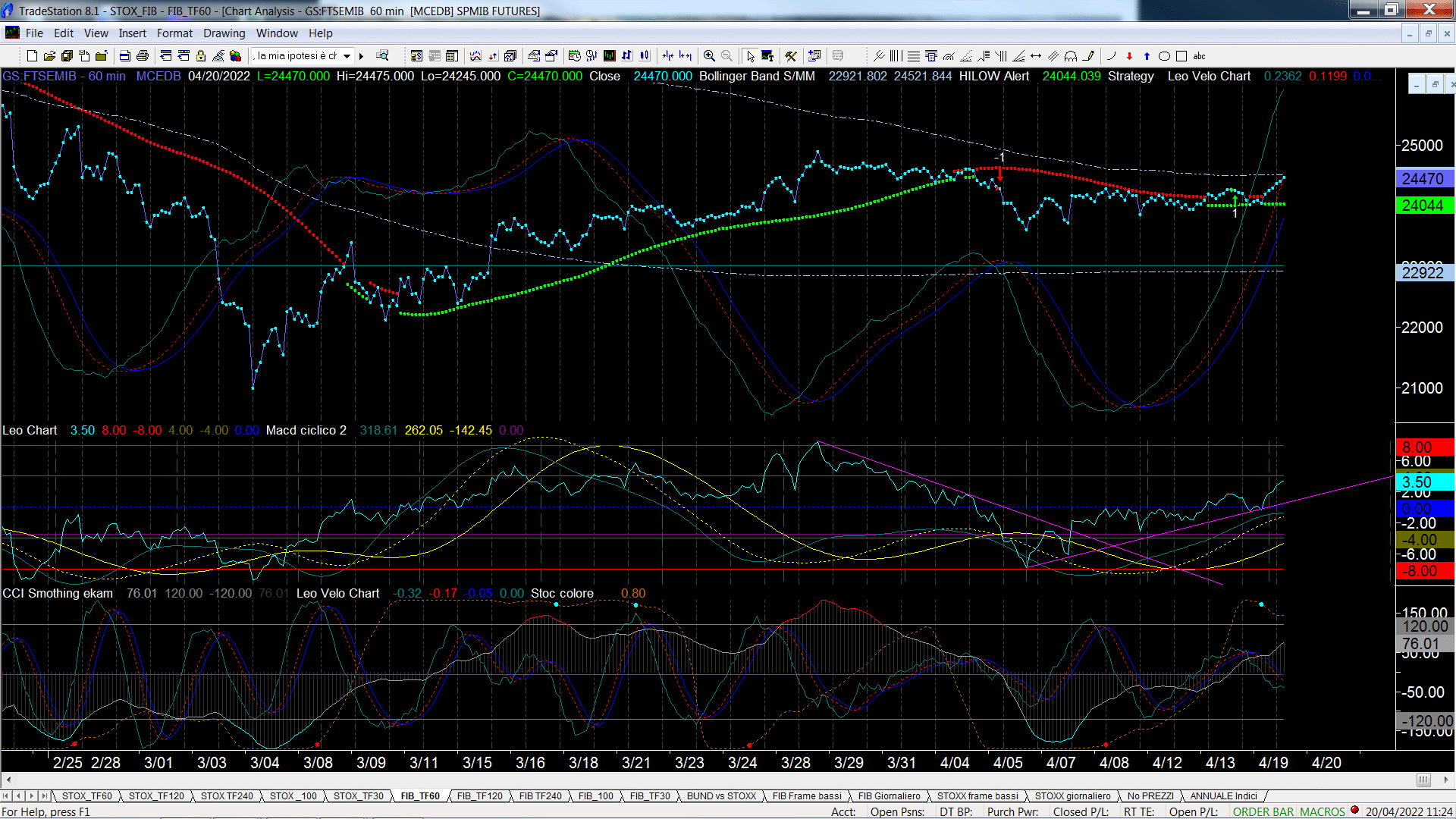Click the arrow next to workspace dropdown
The width and height of the screenshot is (1456, 819).
[362, 56]
